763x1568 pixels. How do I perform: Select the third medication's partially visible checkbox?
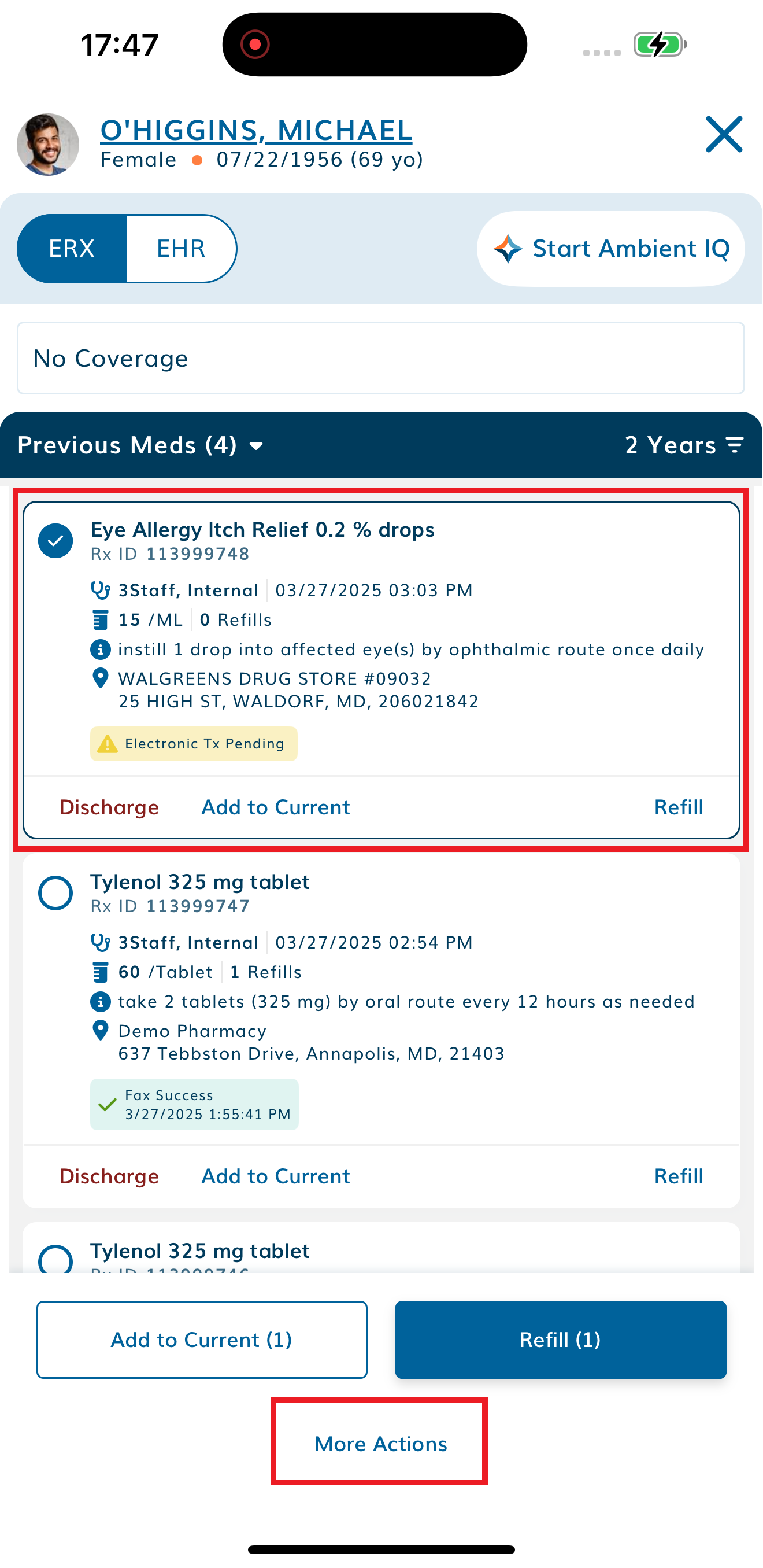(x=55, y=1259)
